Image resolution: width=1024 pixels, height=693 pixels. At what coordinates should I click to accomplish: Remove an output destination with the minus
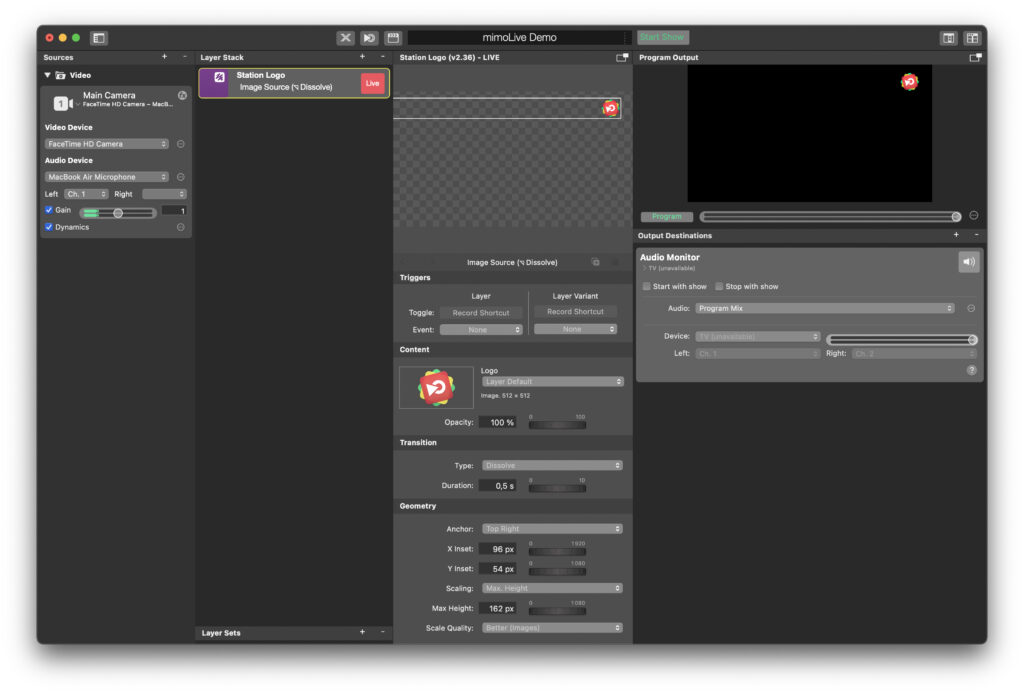click(976, 235)
